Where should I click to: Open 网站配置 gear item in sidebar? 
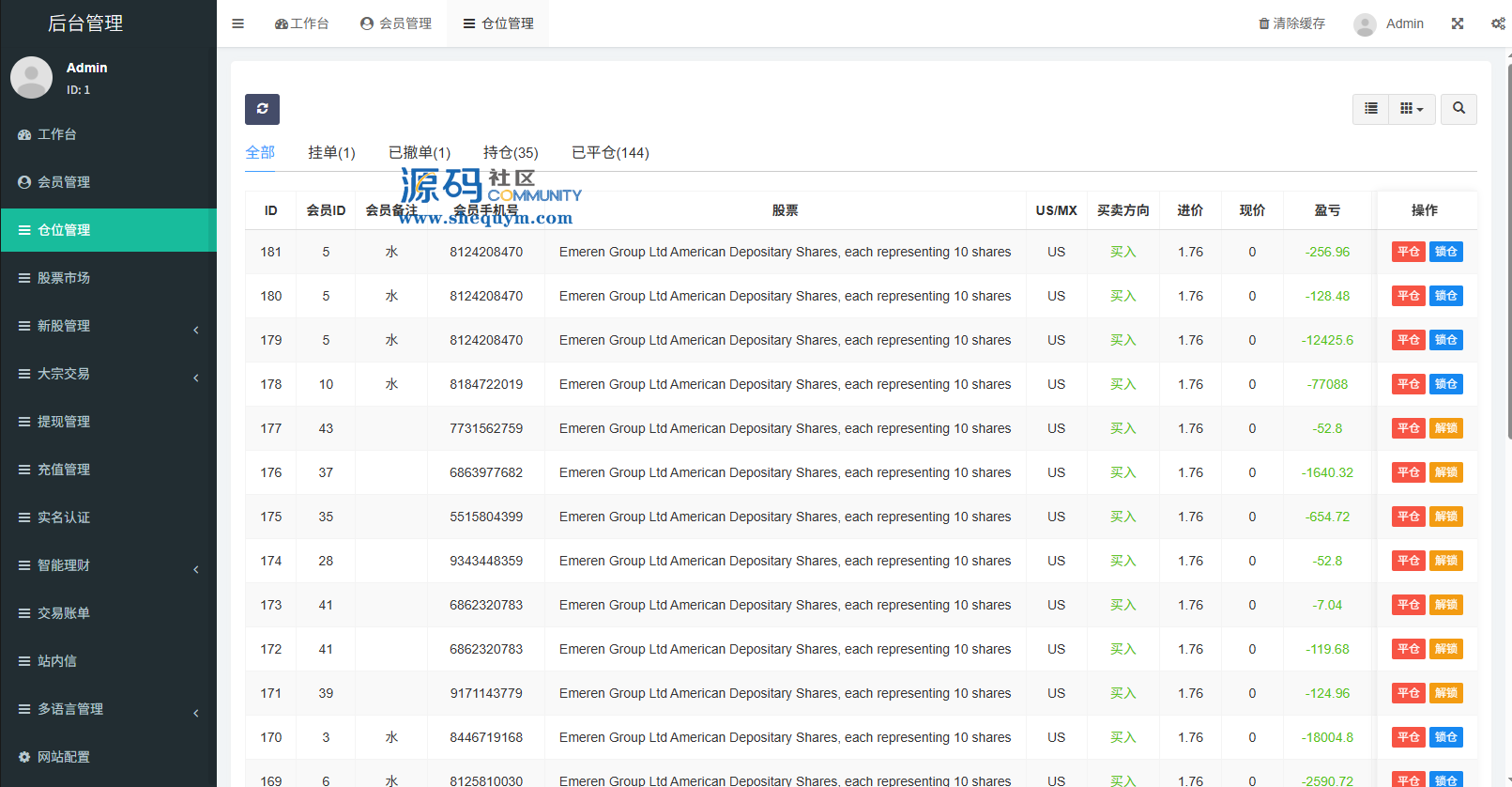[x=64, y=757]
